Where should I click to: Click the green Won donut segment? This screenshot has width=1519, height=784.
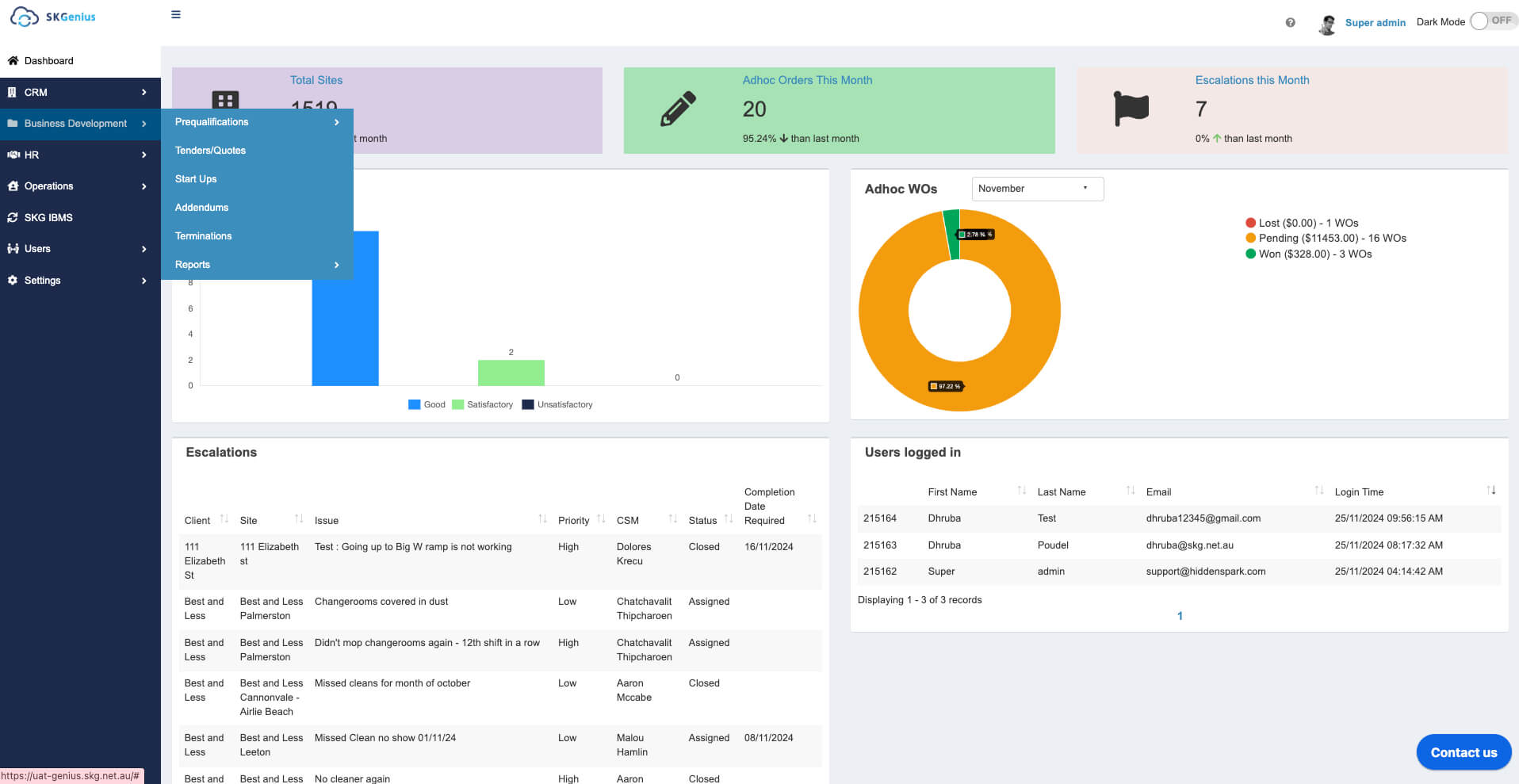[x=952, y=234]
